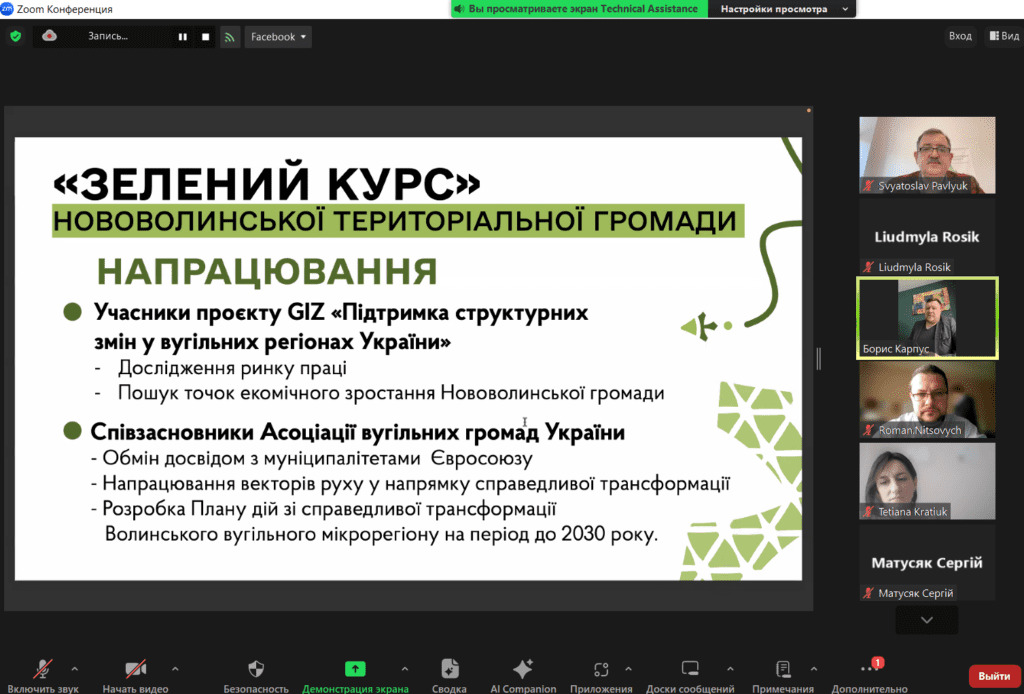Screen dimensions: 1024x694
Task: Select Svyatoslav Pavlyuk's video thumbnail
Action: click(927, 155)
